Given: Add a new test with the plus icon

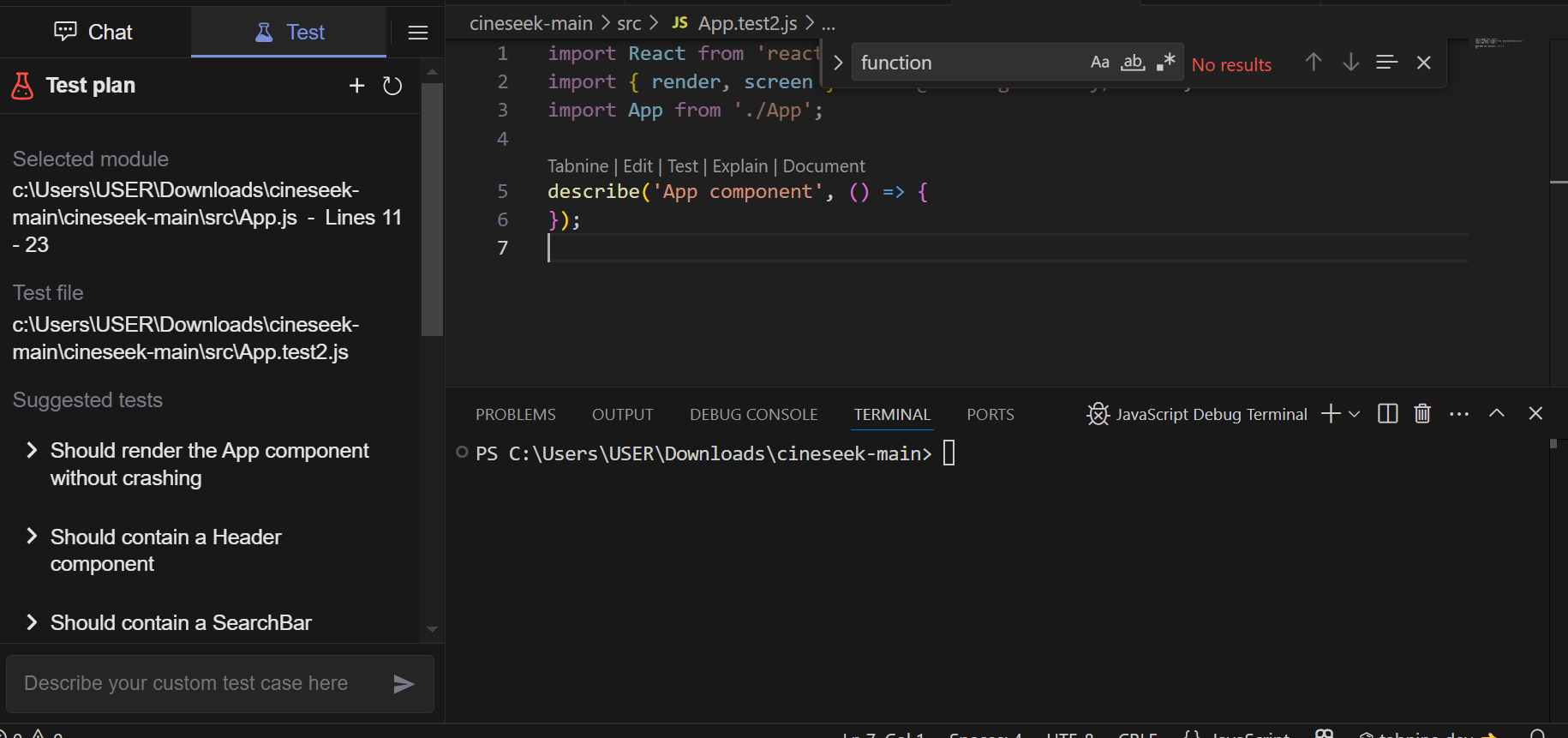Looking at the screenshot, I should coord(356,86).
